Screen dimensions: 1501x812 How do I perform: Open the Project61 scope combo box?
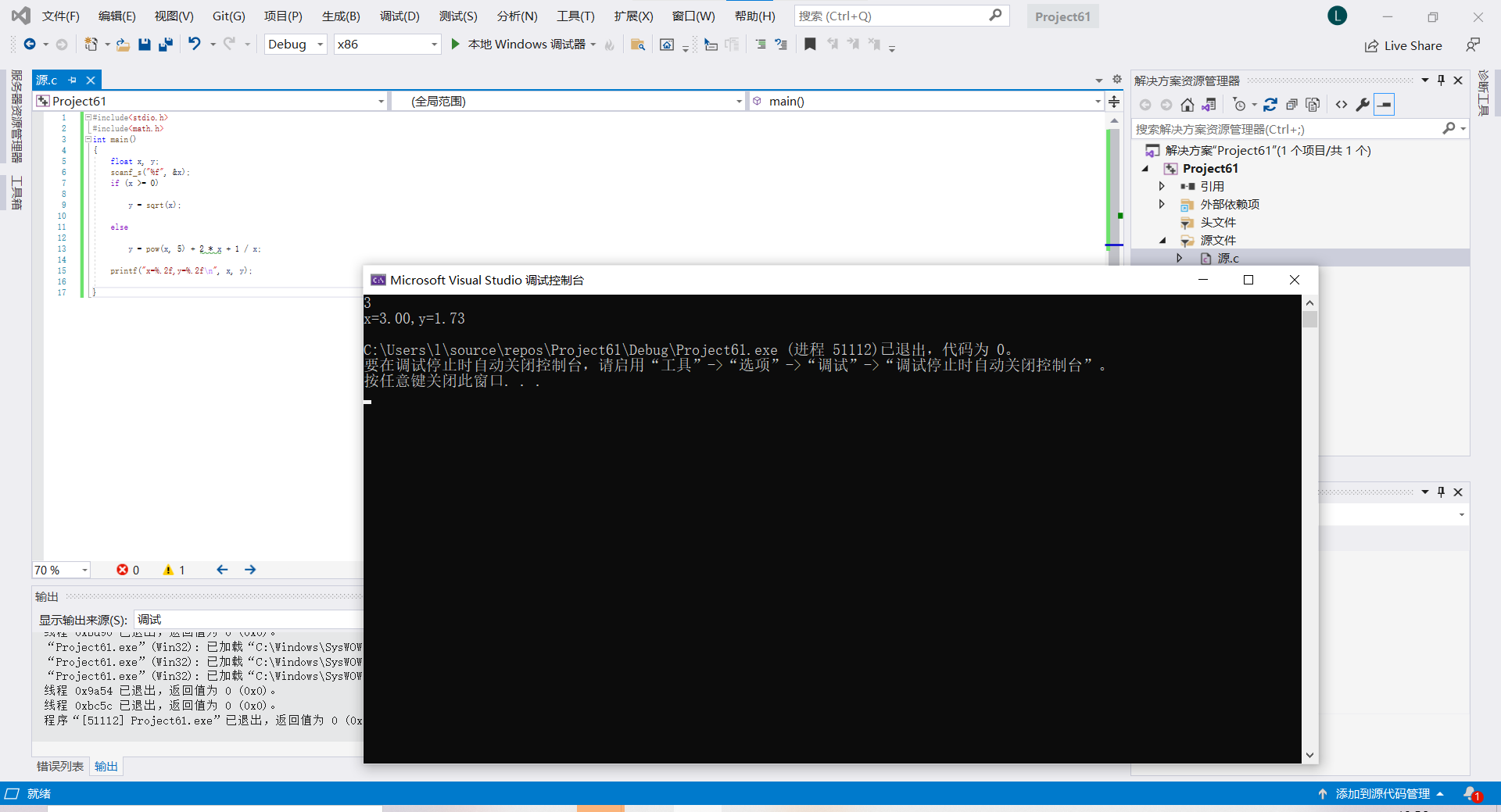coord(210,102)
